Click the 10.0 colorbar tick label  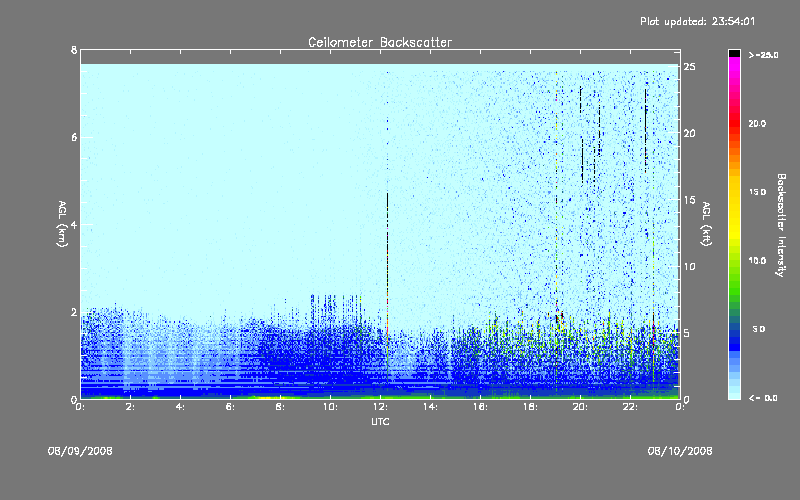(x=757, y=260)
